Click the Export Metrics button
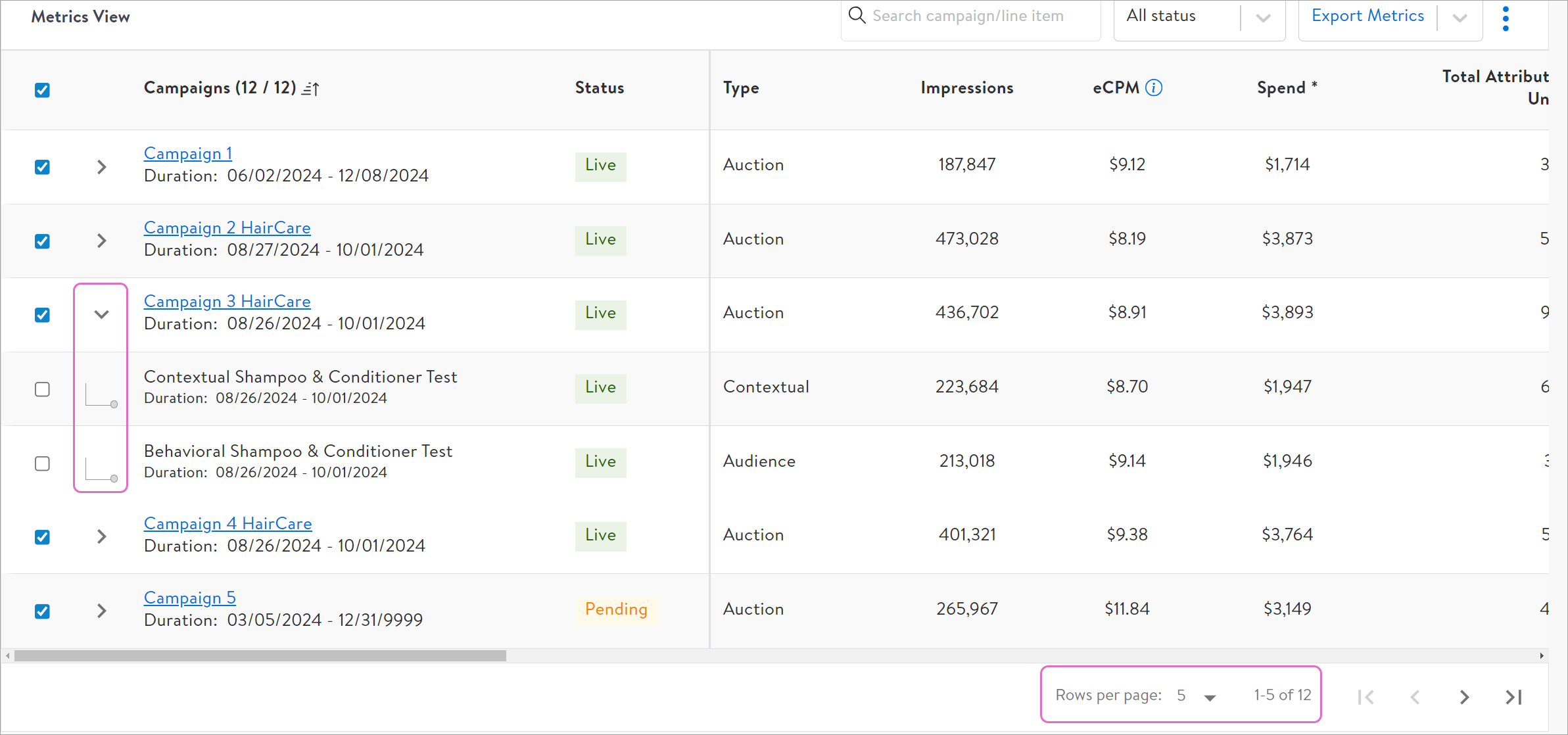 (x=1367, y=16)
